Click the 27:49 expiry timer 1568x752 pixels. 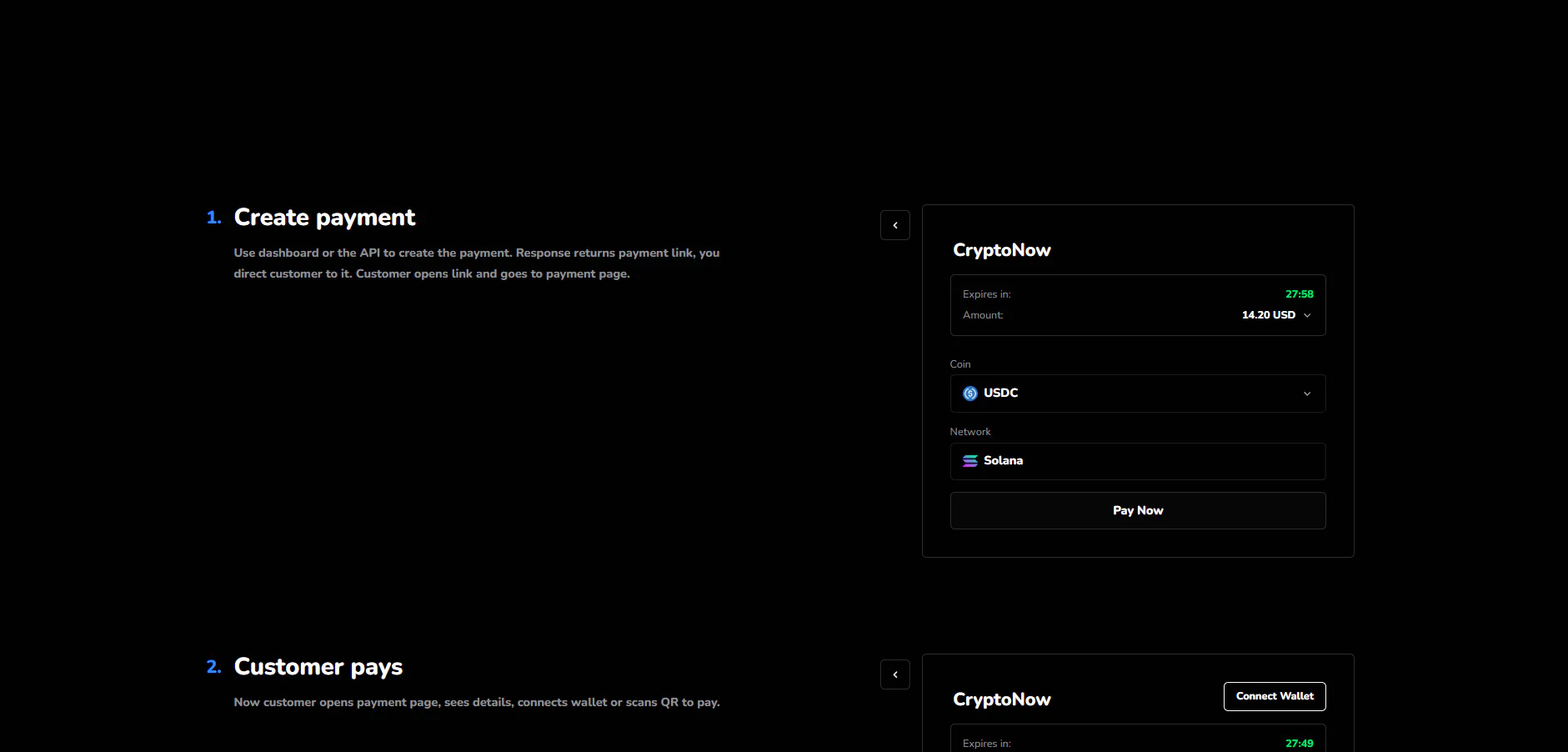point(1299,744)
